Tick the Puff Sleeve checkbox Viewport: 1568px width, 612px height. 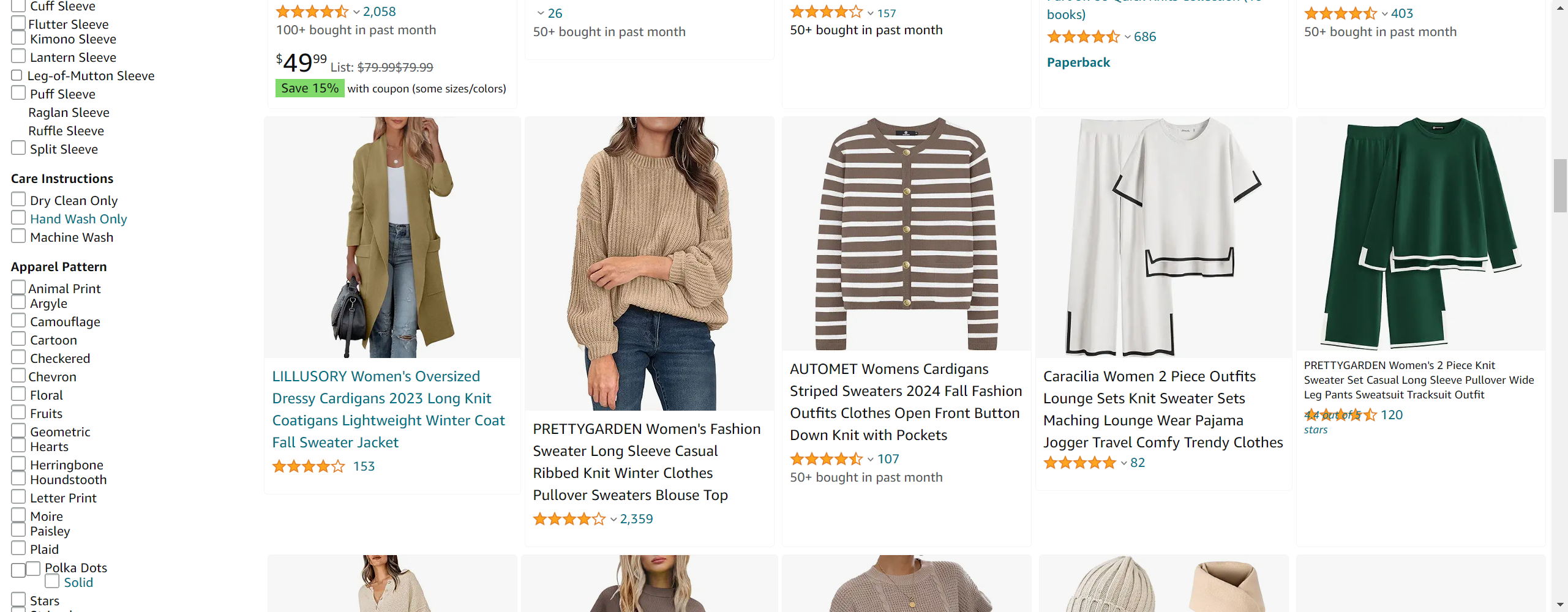pyautogui.click(x=18, y=93)
